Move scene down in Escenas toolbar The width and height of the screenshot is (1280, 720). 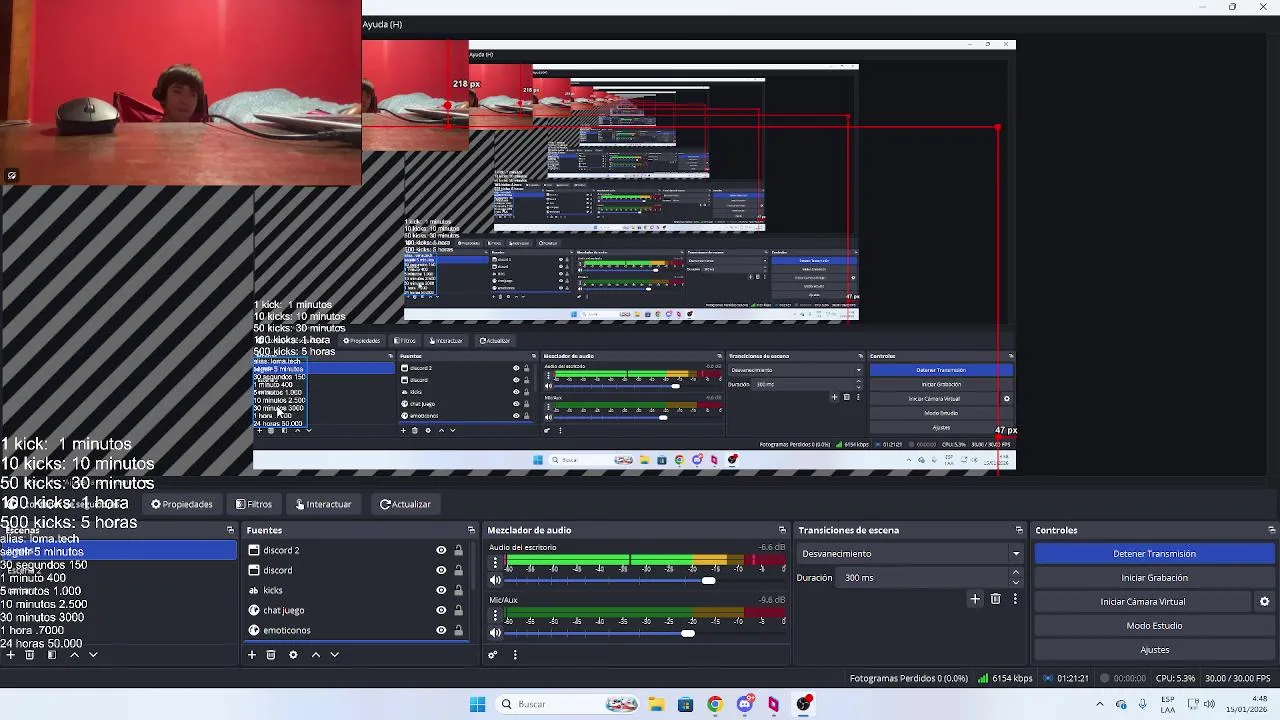pyautogui.click(x=93, y=655)
